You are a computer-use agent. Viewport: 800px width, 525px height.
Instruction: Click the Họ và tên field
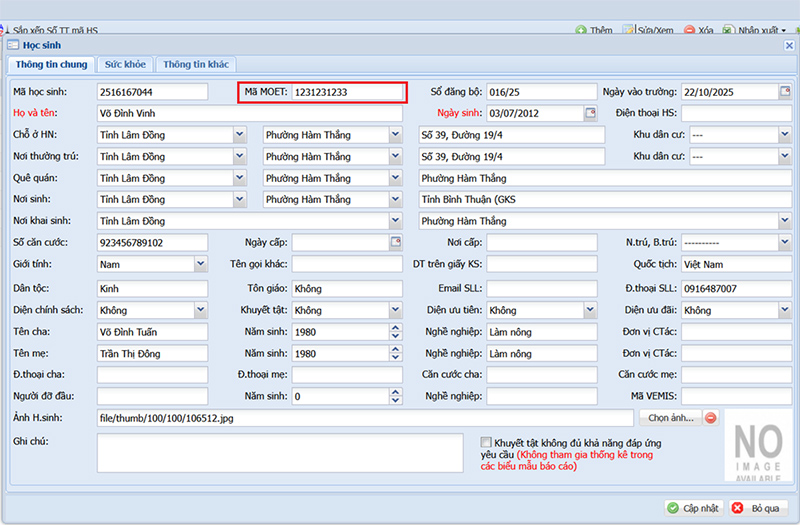(250, 113)
